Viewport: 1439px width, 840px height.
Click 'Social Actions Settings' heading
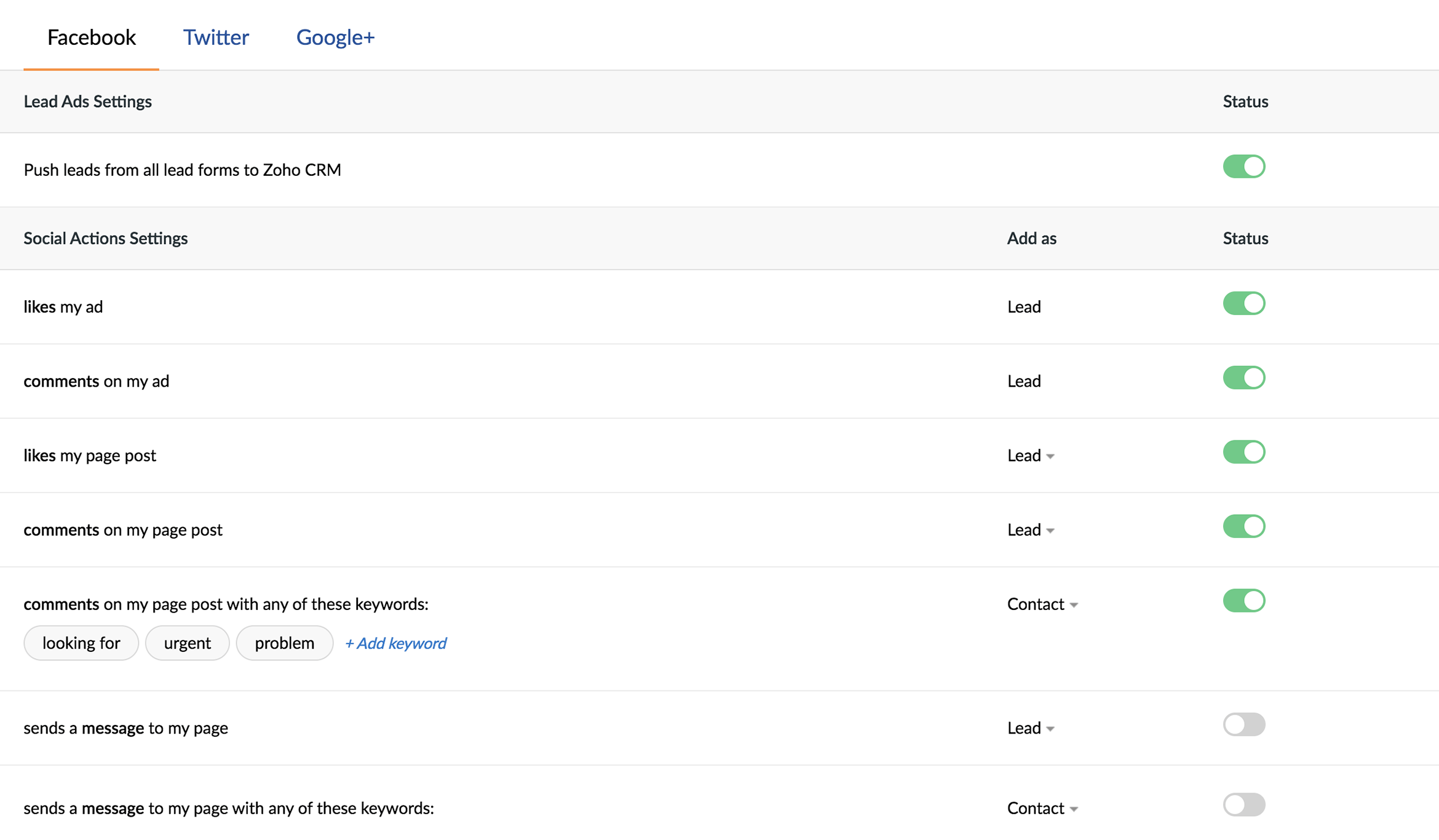point(105,239)
